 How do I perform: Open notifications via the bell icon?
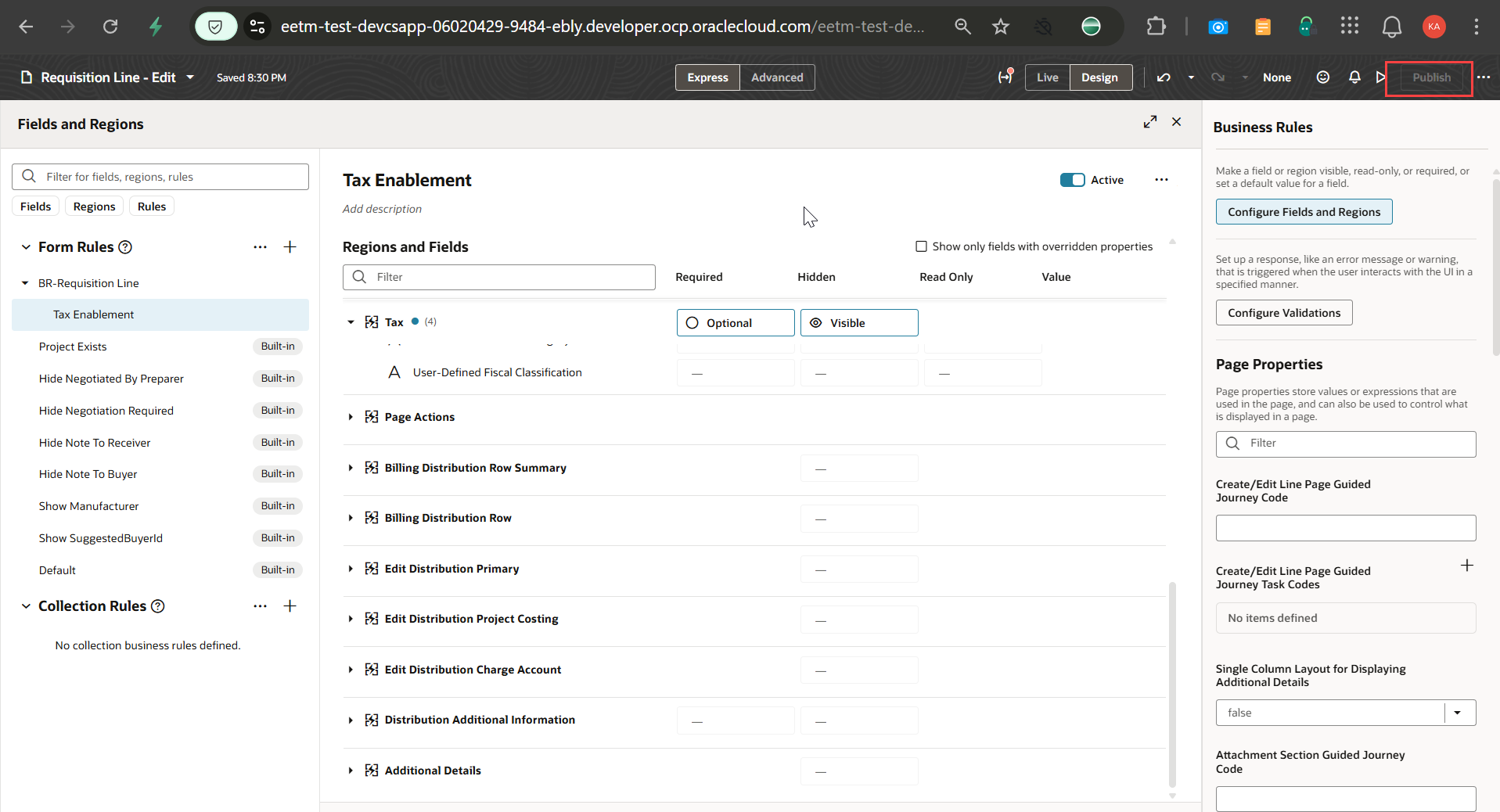(x=1354, y=77)
